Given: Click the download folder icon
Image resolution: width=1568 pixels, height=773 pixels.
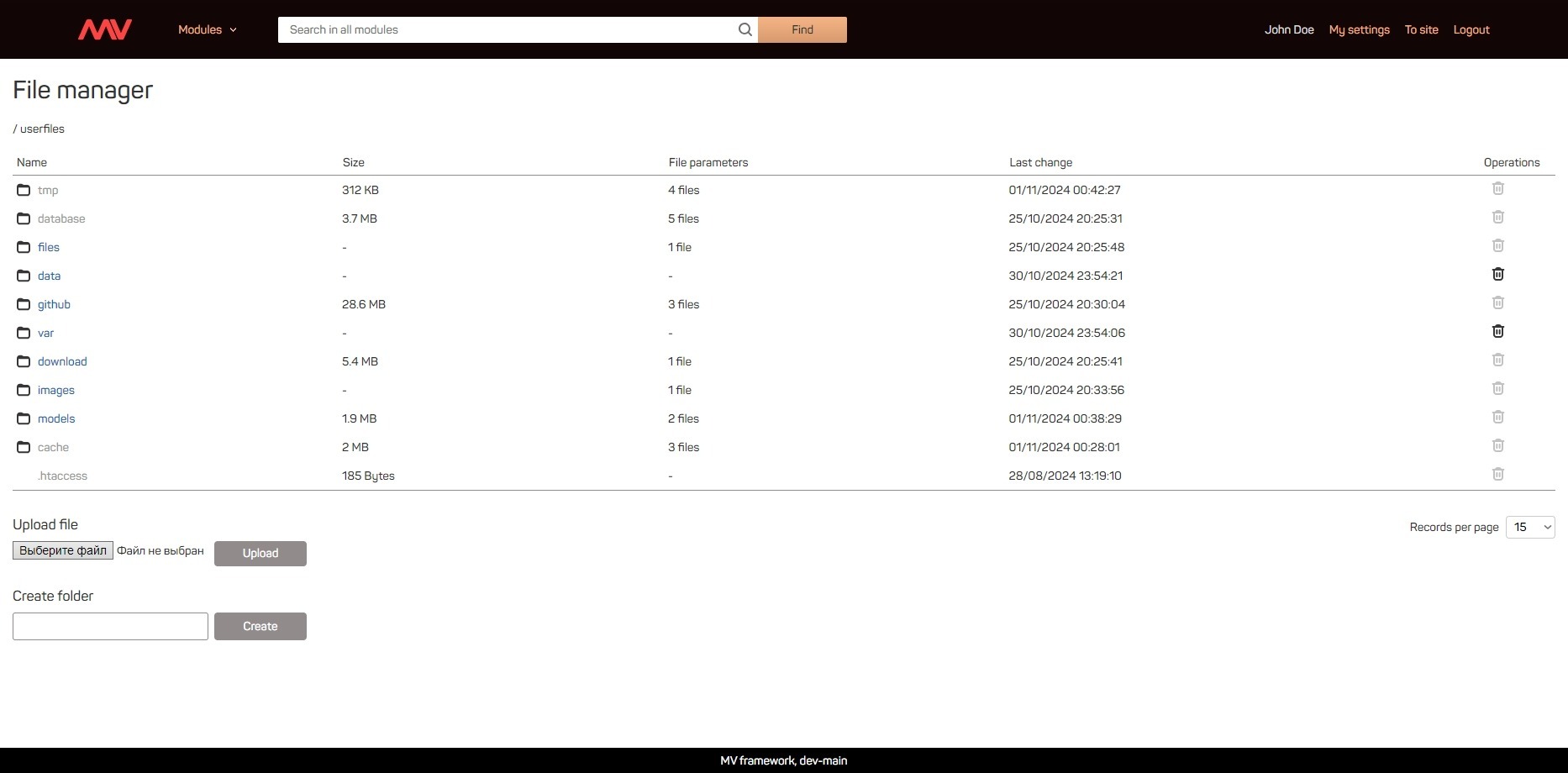Looking at the screenshot, I should click(x=24, y=361).
